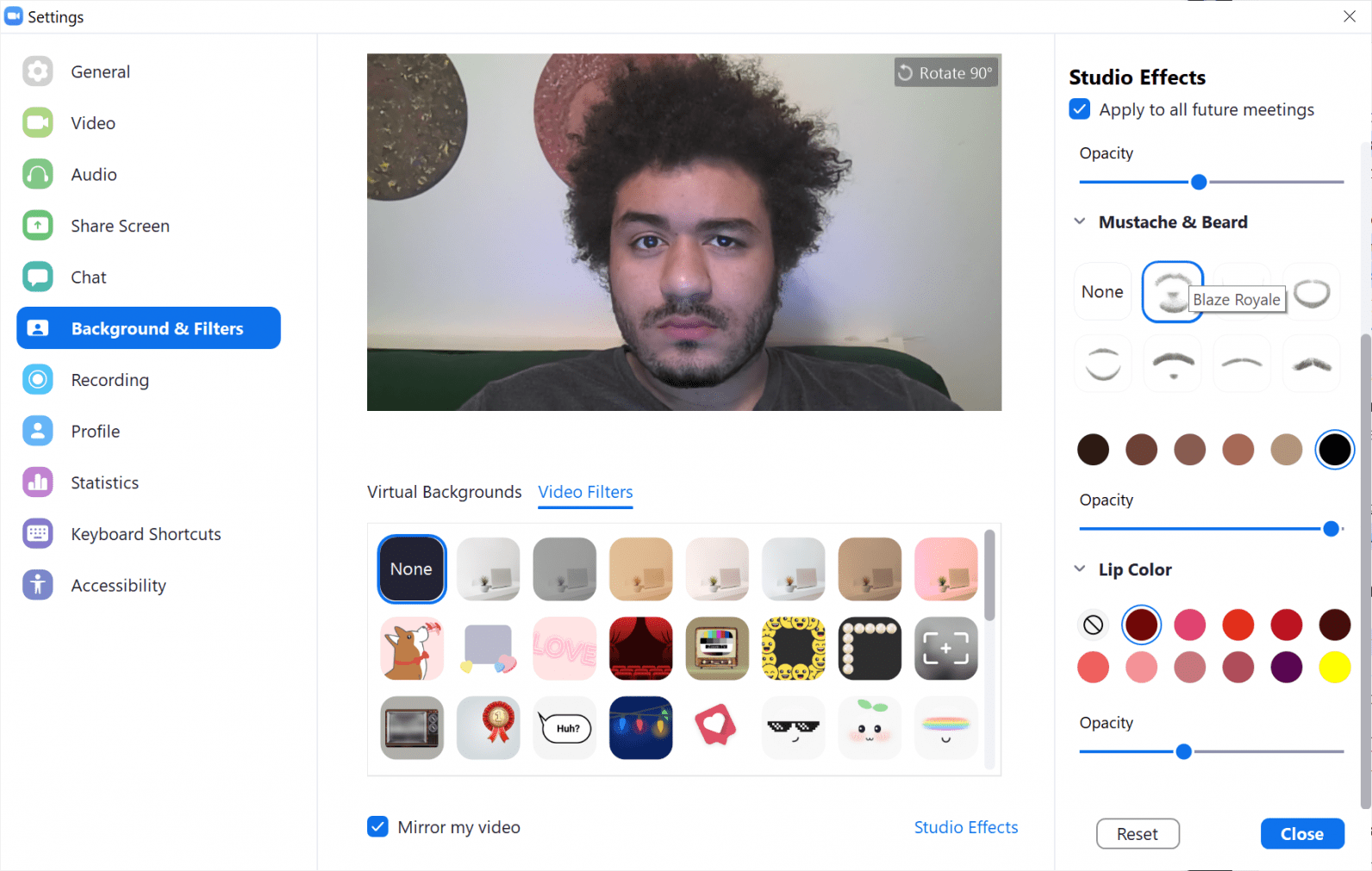Select the handlebar mustache style

tap(1312, 364)
